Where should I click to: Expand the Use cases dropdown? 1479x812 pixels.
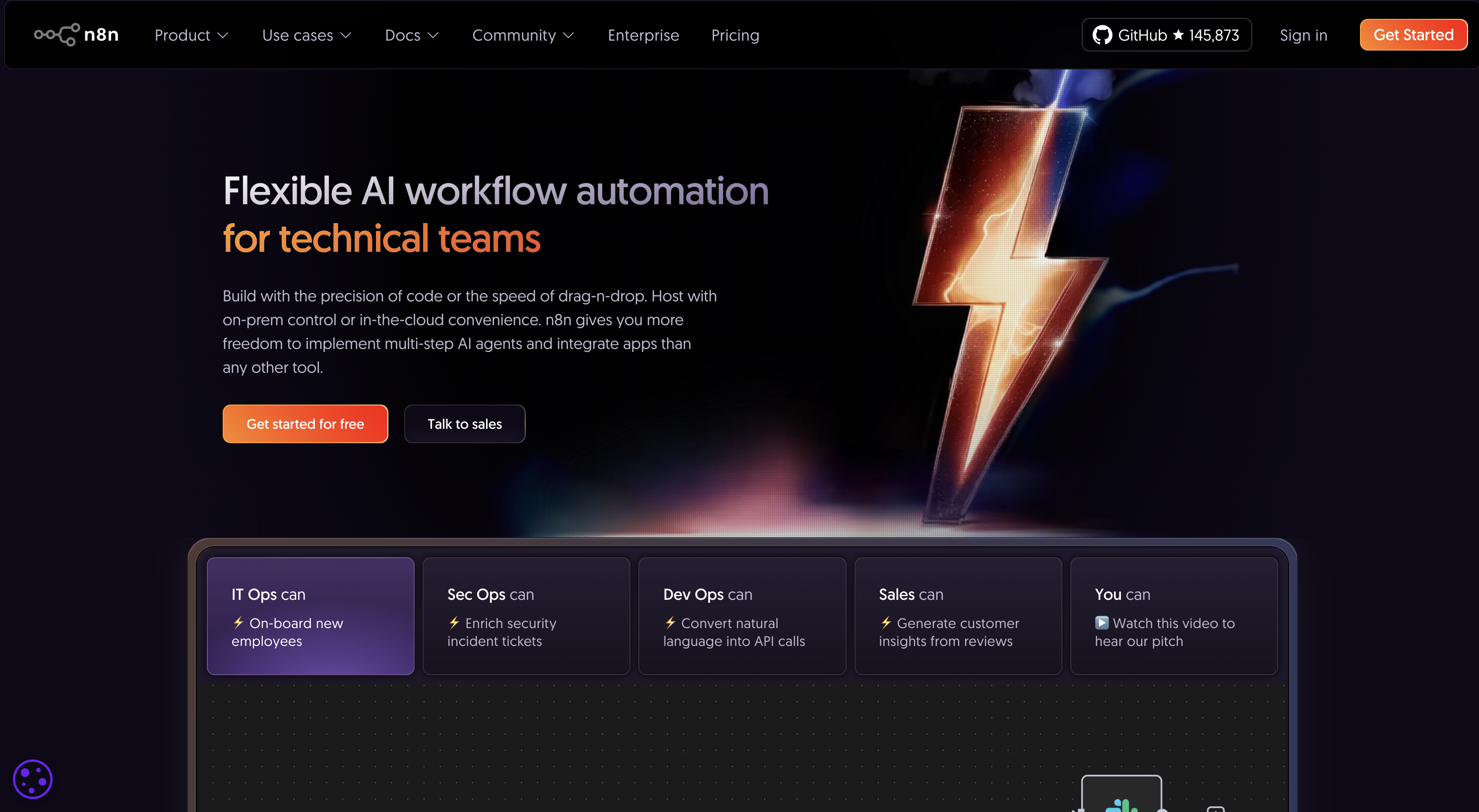click(307, 36)
